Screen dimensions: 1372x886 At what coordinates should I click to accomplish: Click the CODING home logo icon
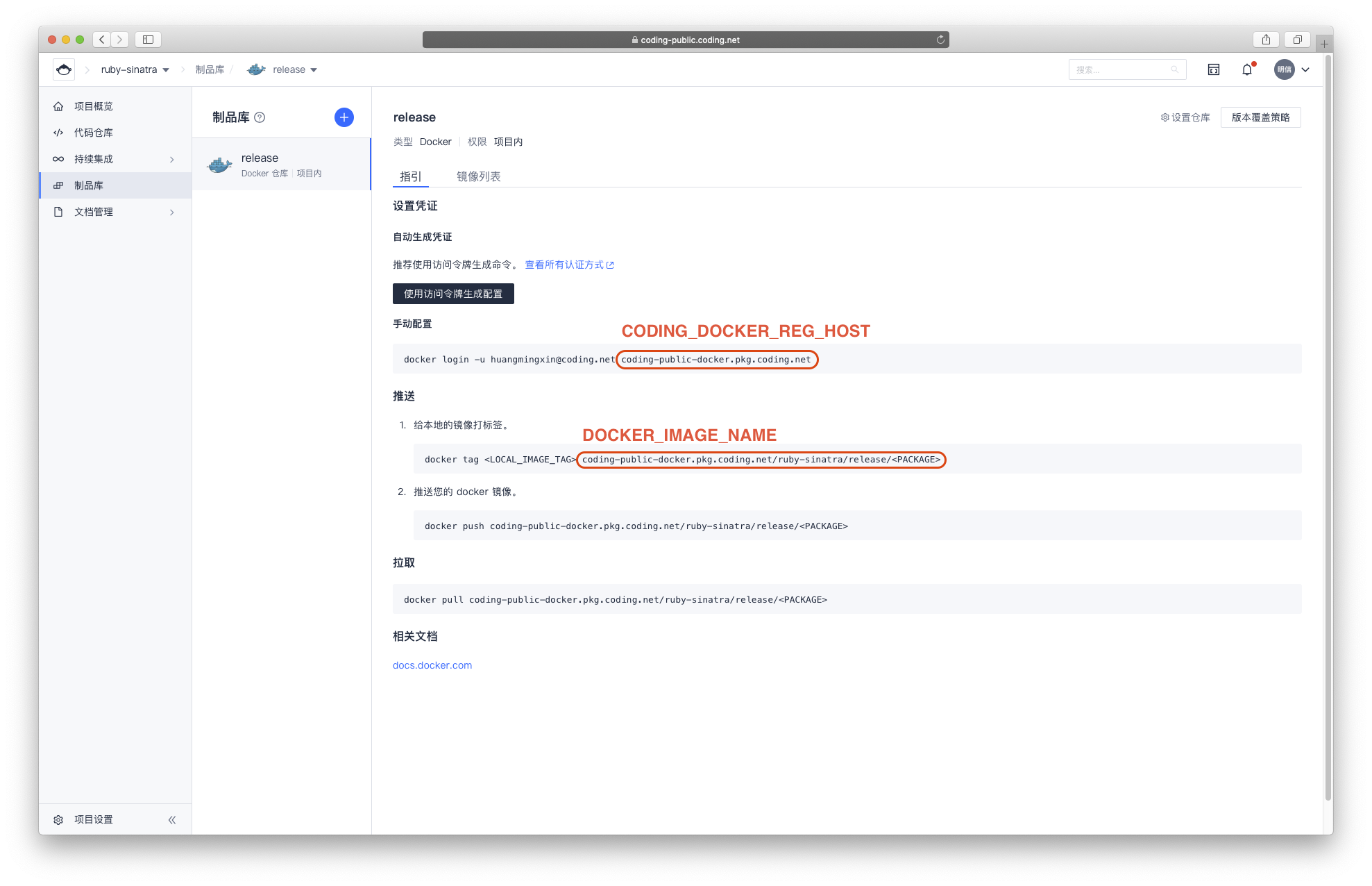64,69
